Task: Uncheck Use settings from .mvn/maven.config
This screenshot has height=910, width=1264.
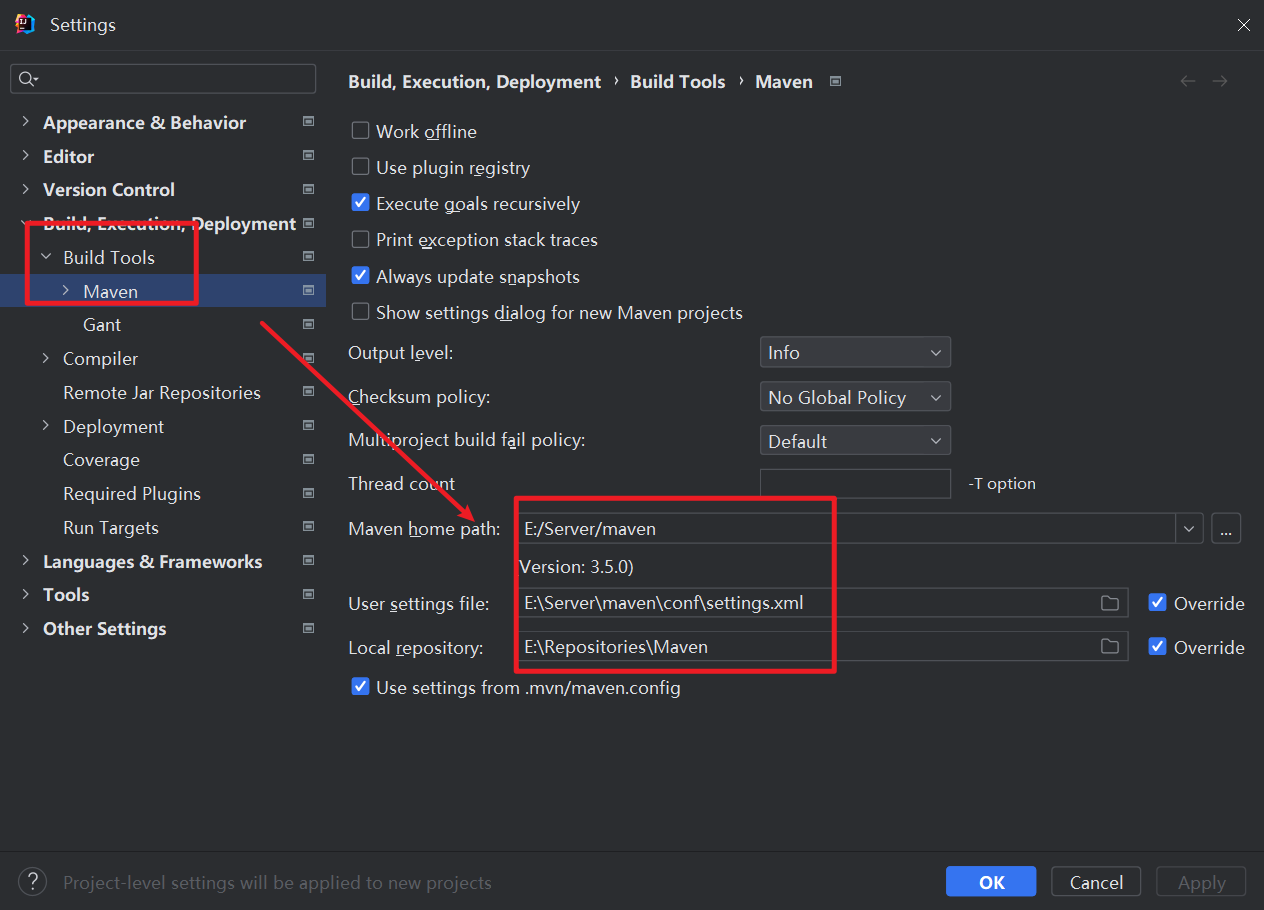Action: [361, 687]
